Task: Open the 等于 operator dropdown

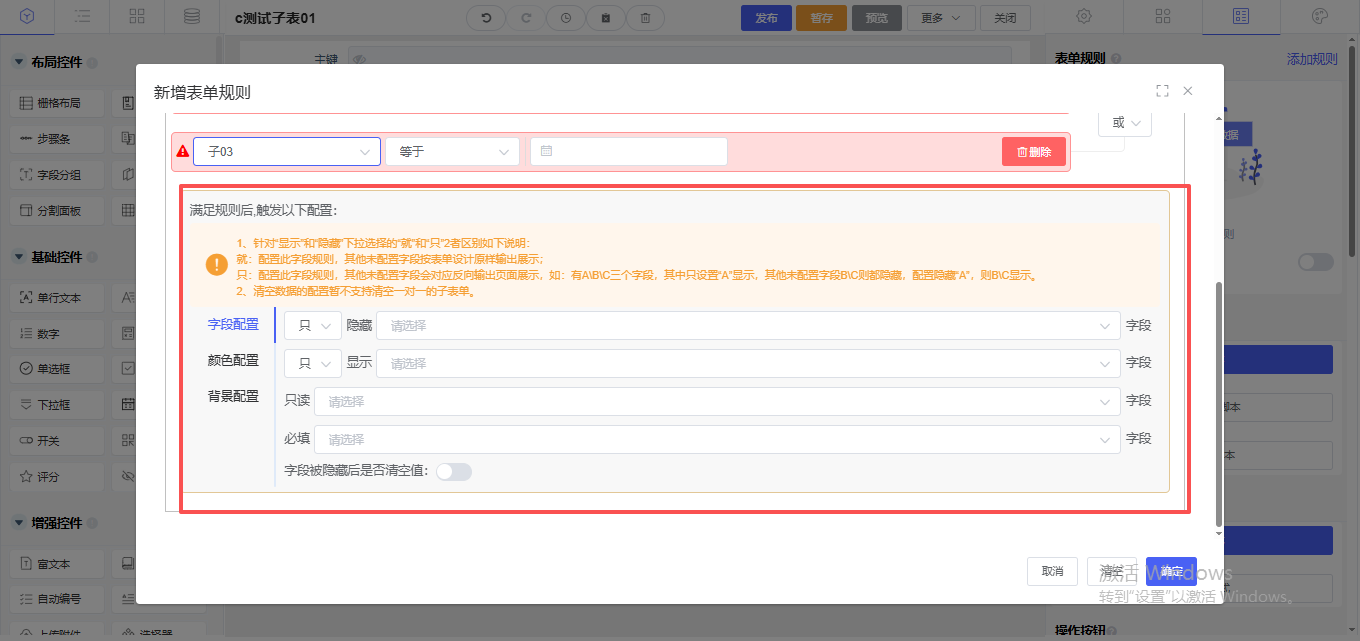Action: (452, 151)
